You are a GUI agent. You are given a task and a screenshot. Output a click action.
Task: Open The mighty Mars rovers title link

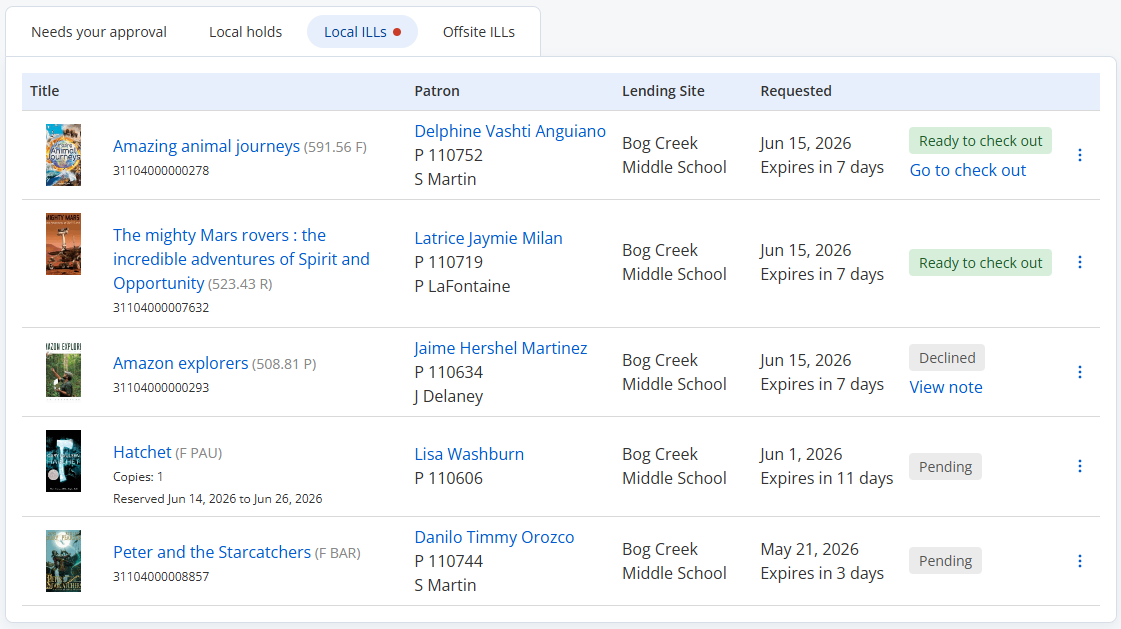point(241,259)
